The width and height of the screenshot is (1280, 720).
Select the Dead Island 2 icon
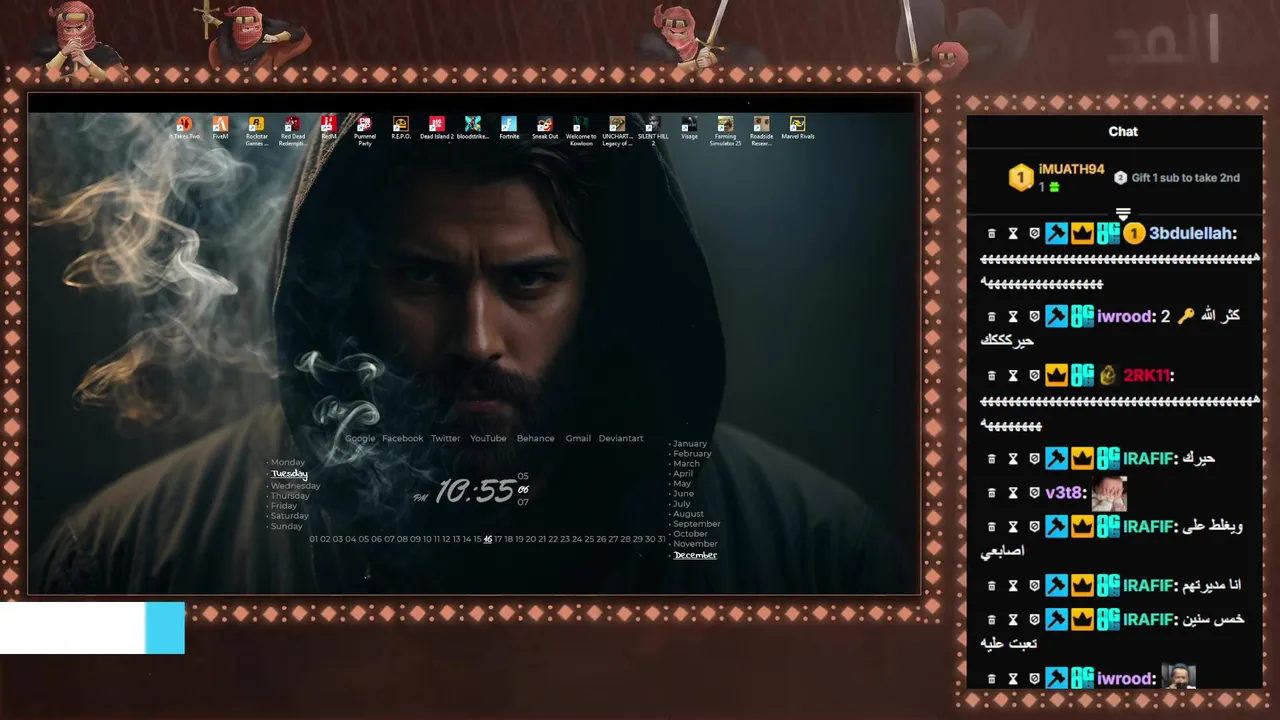(x=436, y=128)
